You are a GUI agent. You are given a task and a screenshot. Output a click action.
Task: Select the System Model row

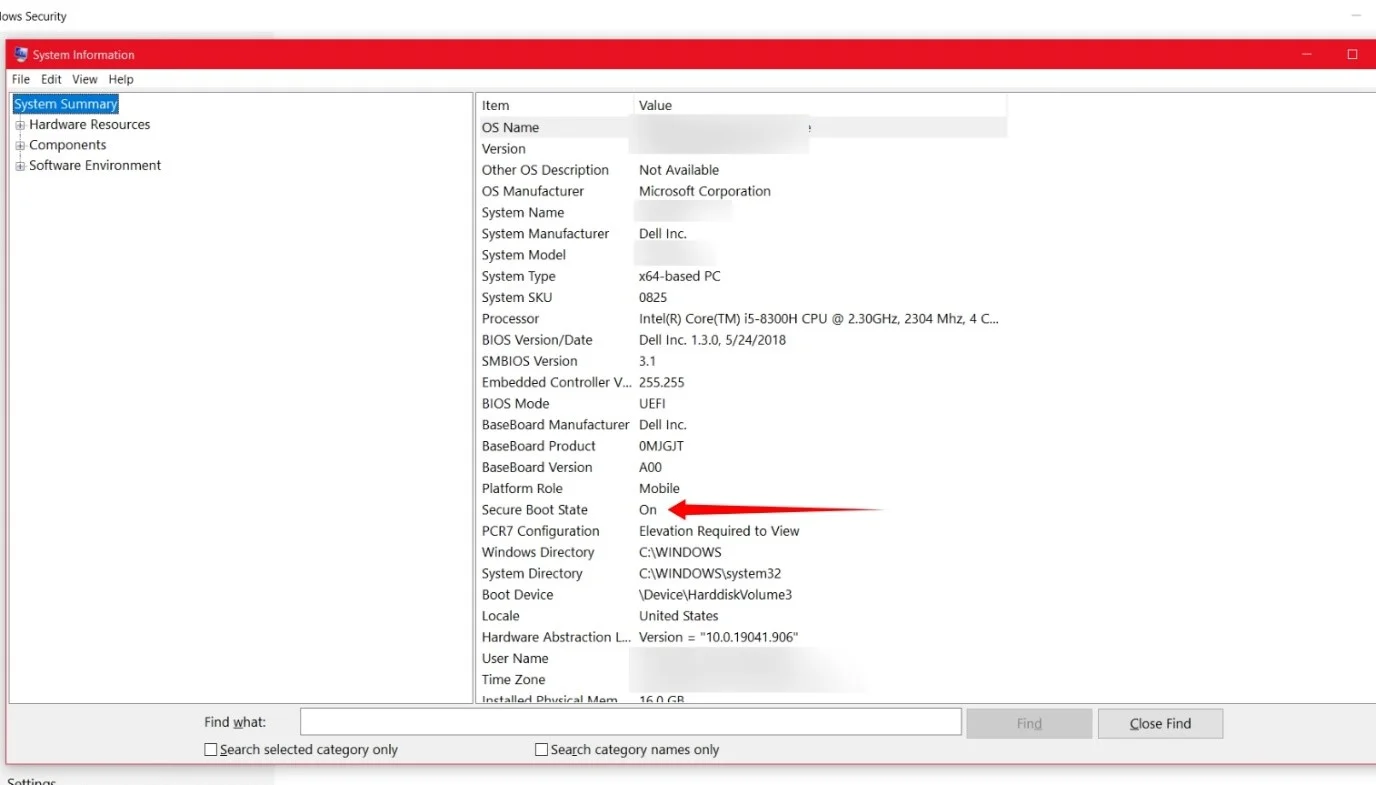coord(742,255)
